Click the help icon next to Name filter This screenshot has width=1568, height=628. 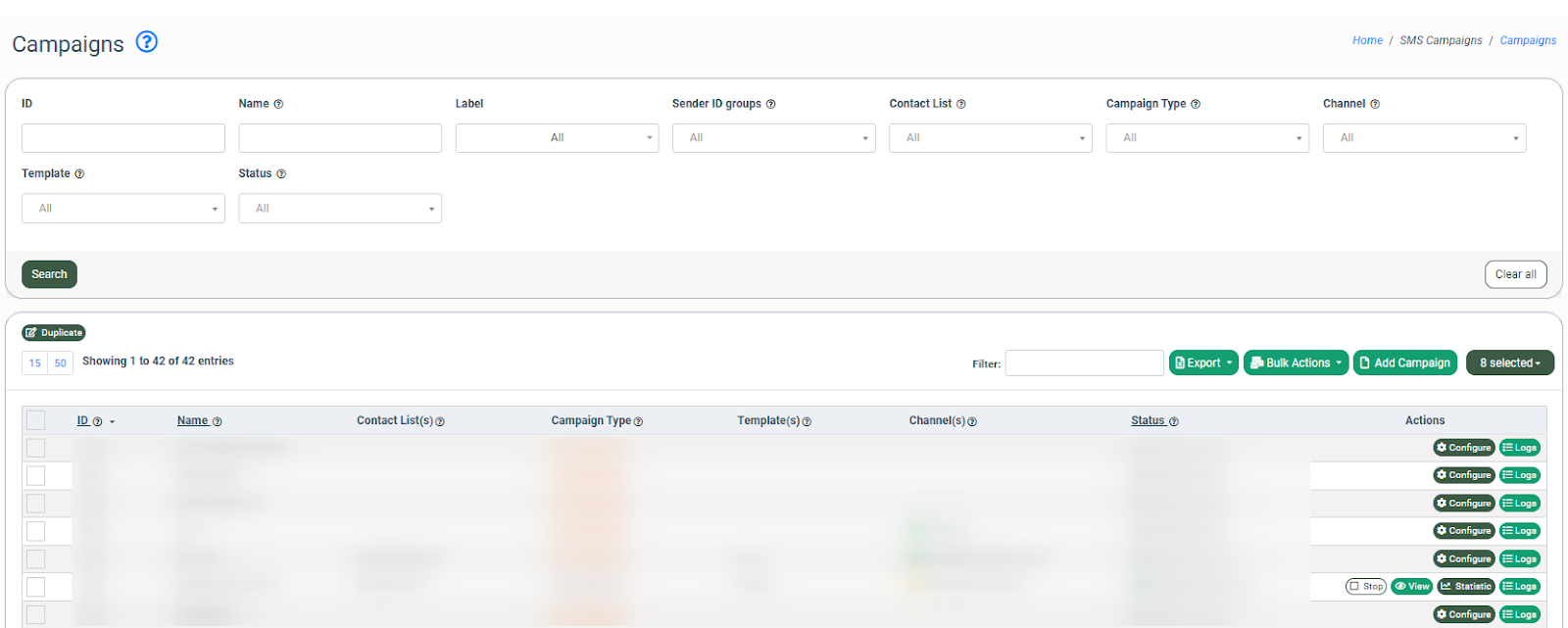coord(278,104)
